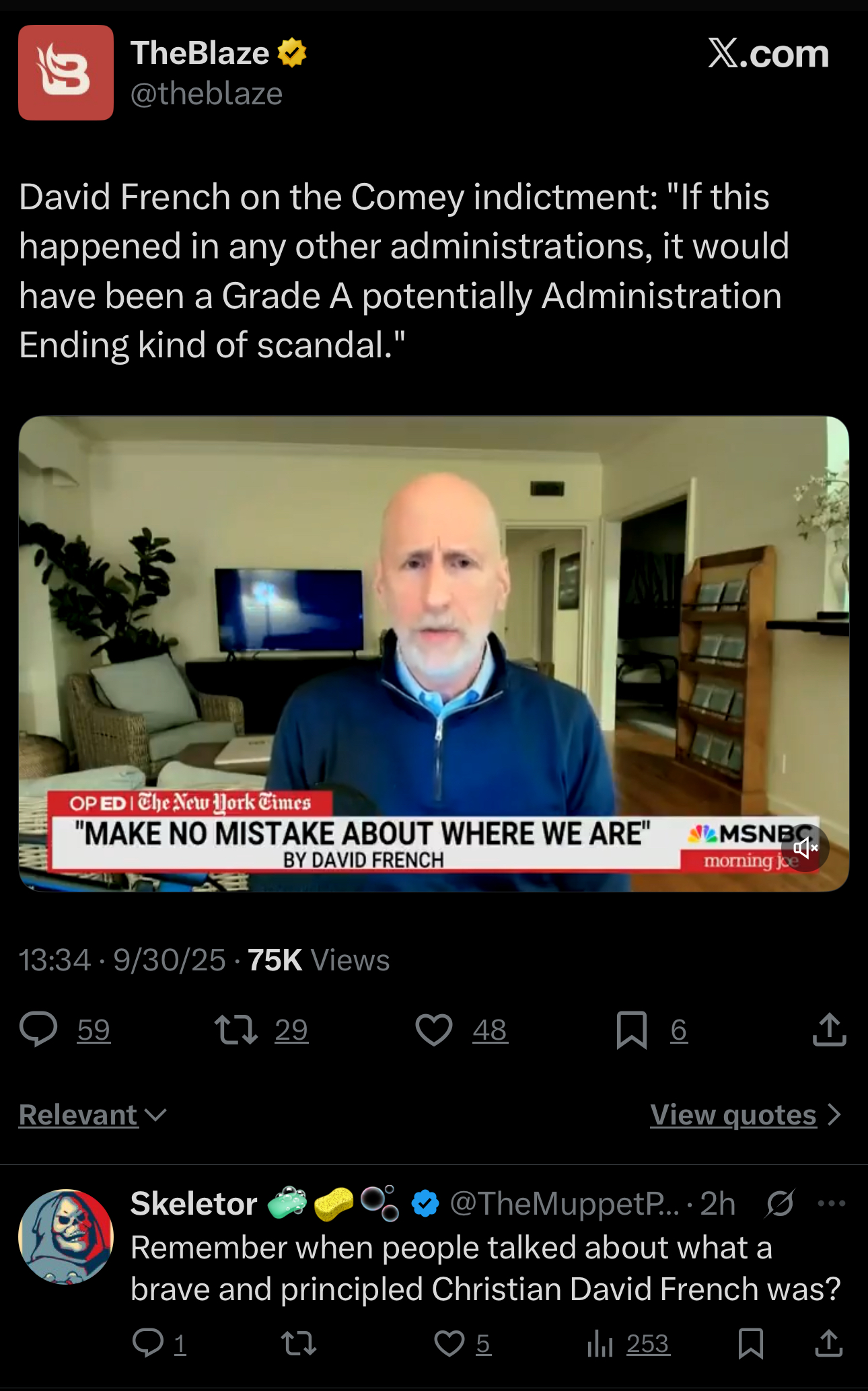The height and width of the screenshot is (1391, 868).
Task: Repost TheBlaze post via retweet icon
Action: [x=236, y=1030]
